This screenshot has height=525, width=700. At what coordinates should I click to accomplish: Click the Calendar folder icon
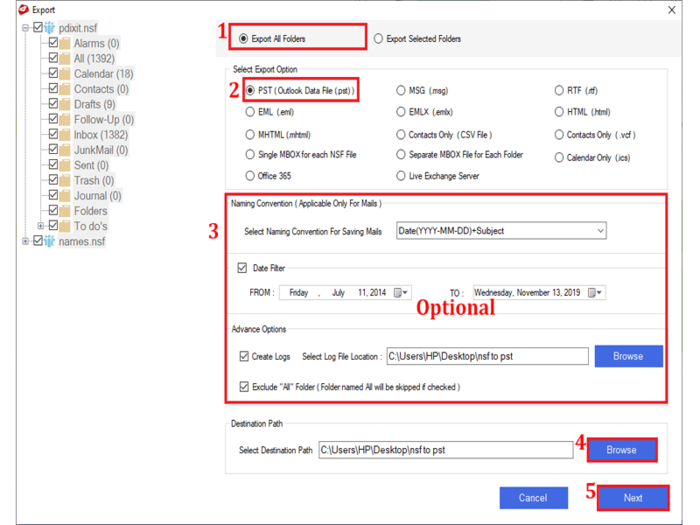click(65, 74)
